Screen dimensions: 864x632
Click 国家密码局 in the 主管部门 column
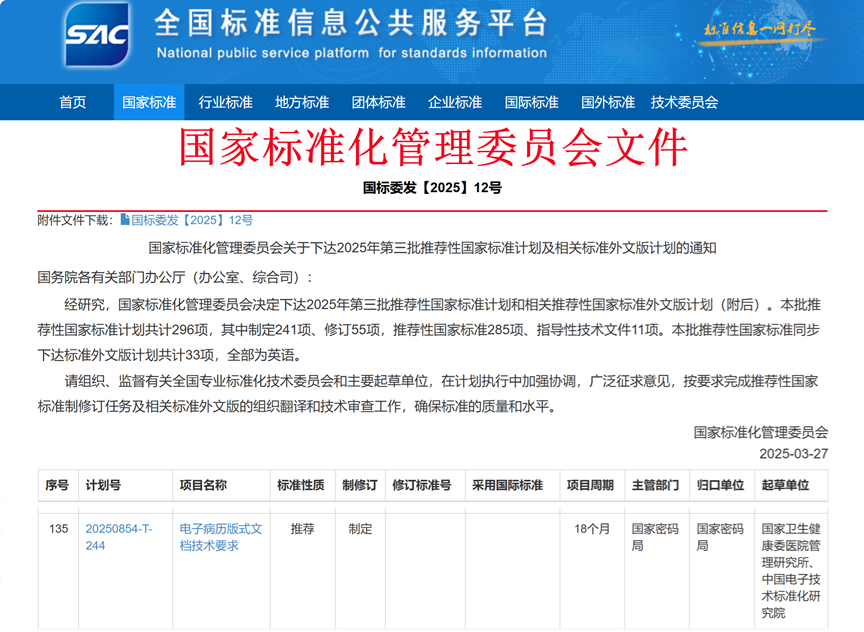coord(655,537)
